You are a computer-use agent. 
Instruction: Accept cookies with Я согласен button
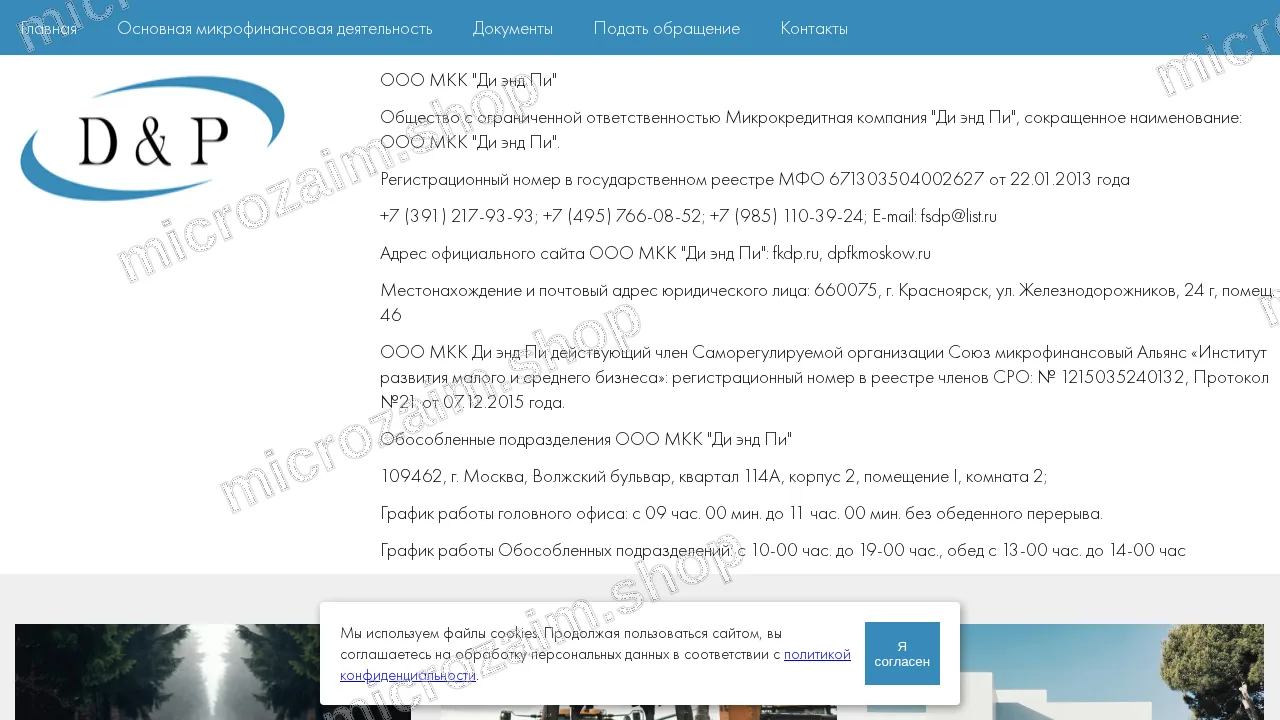tap(902, 653)
